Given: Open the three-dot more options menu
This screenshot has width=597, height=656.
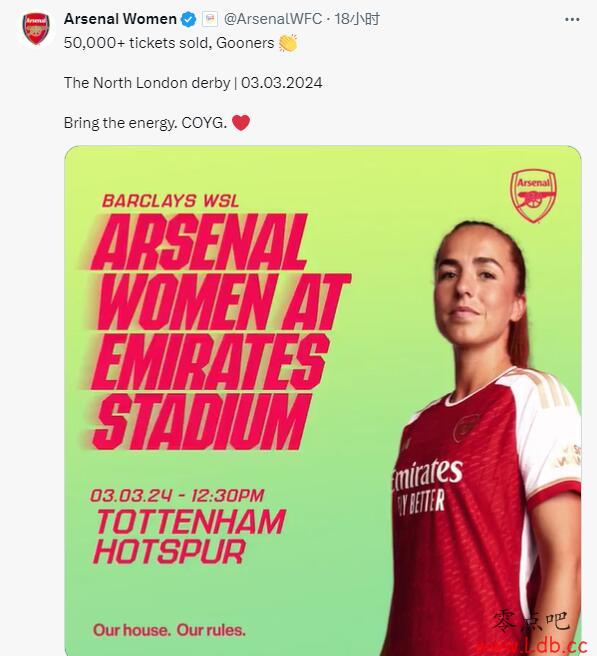Looking at the screenshot, I should 572,20.
